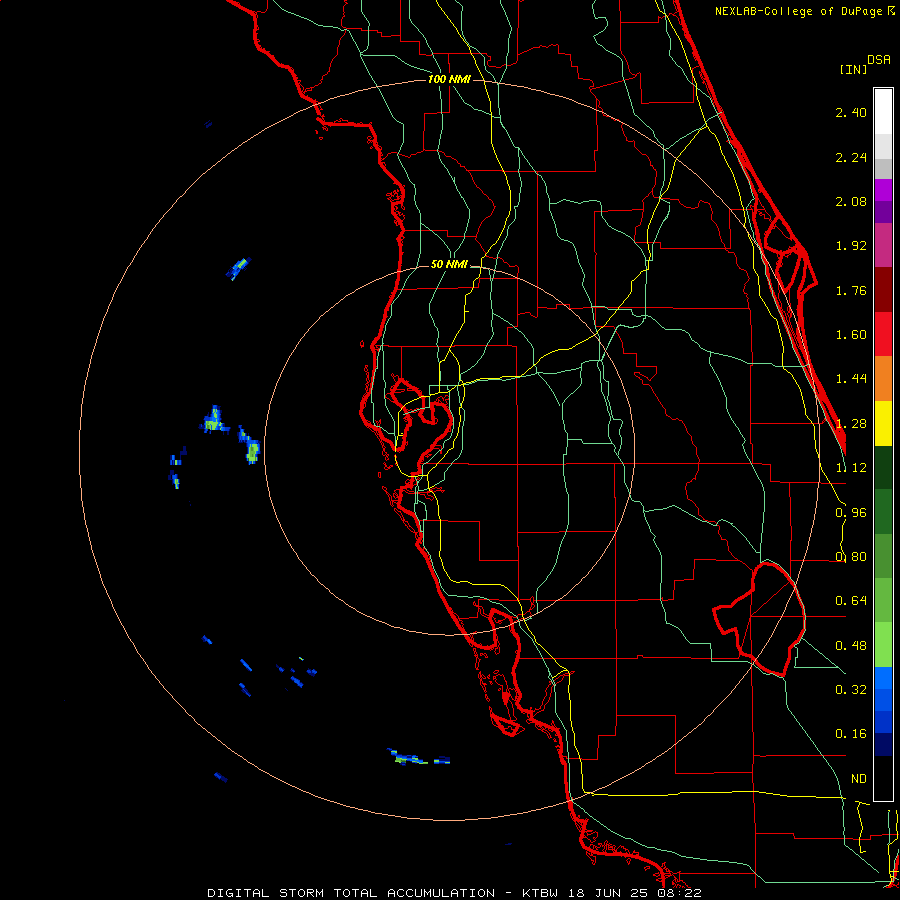The image size is (900, 900).
Task: Click the 2.08 legend value
Action: 851,201
